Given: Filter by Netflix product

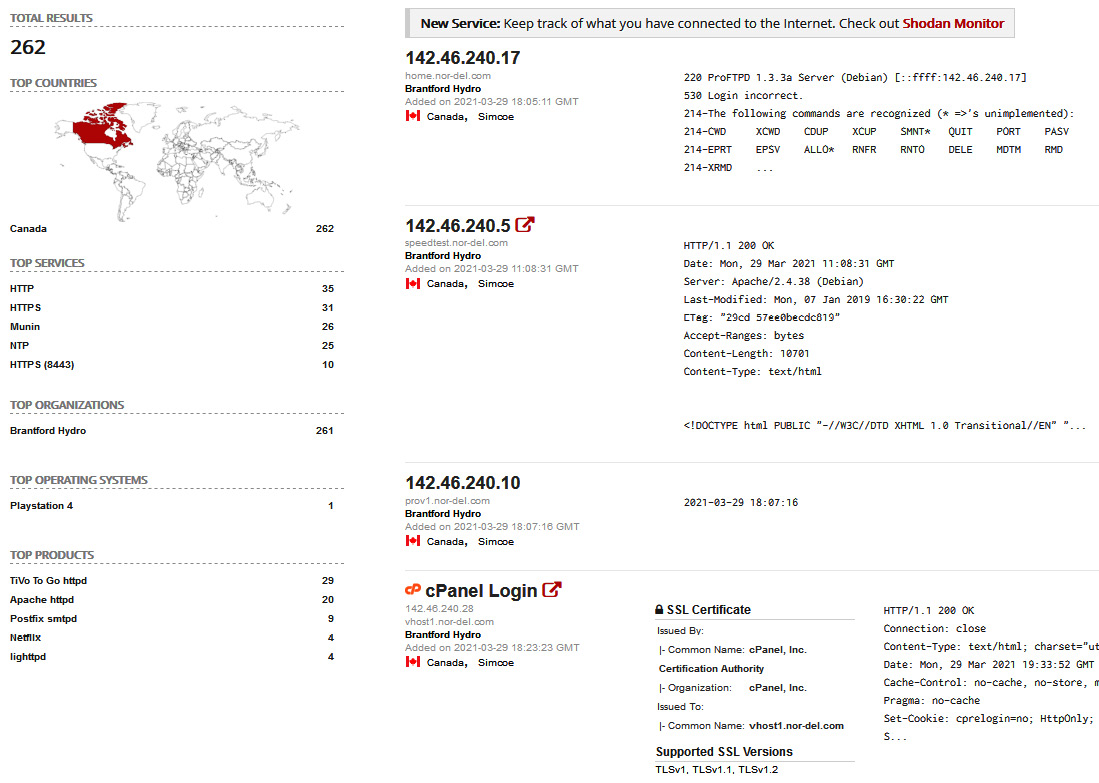Looking at the screenshot, I should pyautogui.click(x=25, y=637).
